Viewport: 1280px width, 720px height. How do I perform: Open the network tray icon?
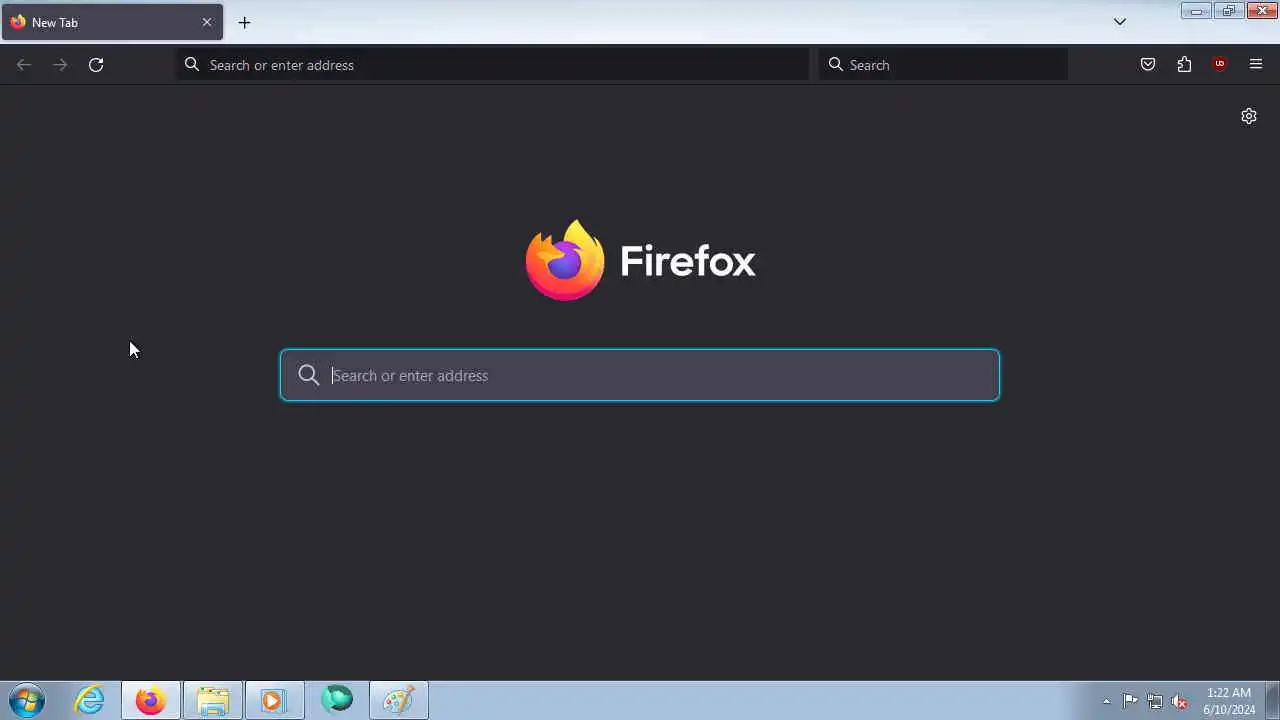(1155, 701)
